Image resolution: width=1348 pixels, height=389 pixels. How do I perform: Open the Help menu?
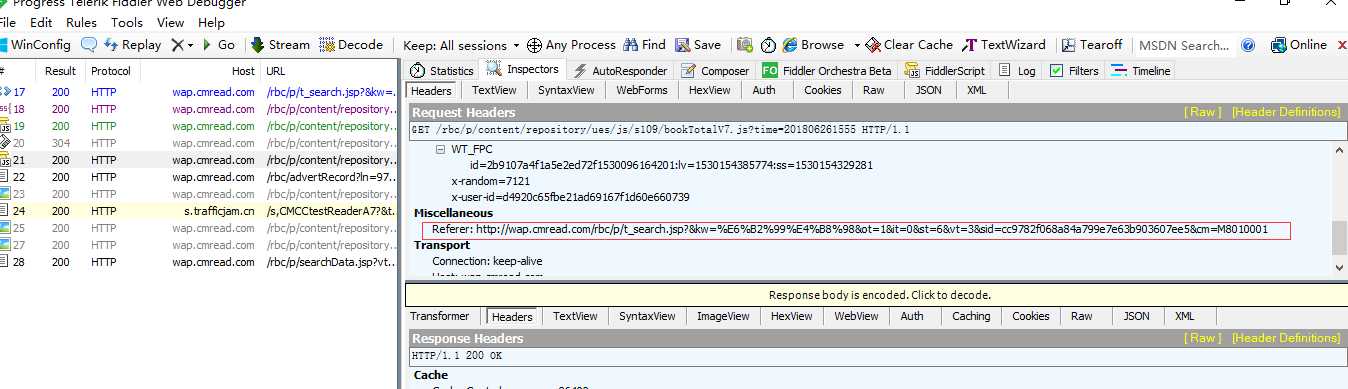(211, 22)
